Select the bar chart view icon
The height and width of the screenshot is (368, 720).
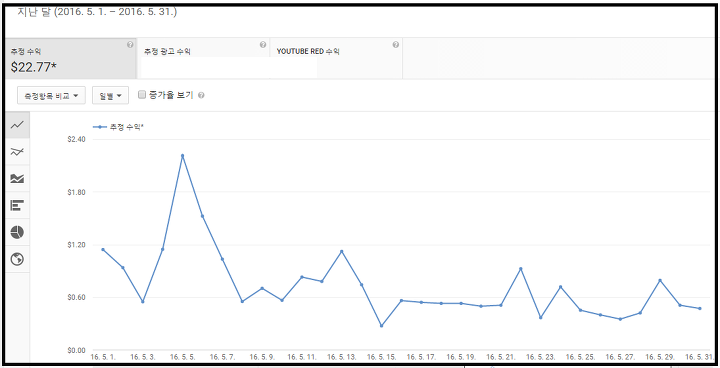pos(17,205)
